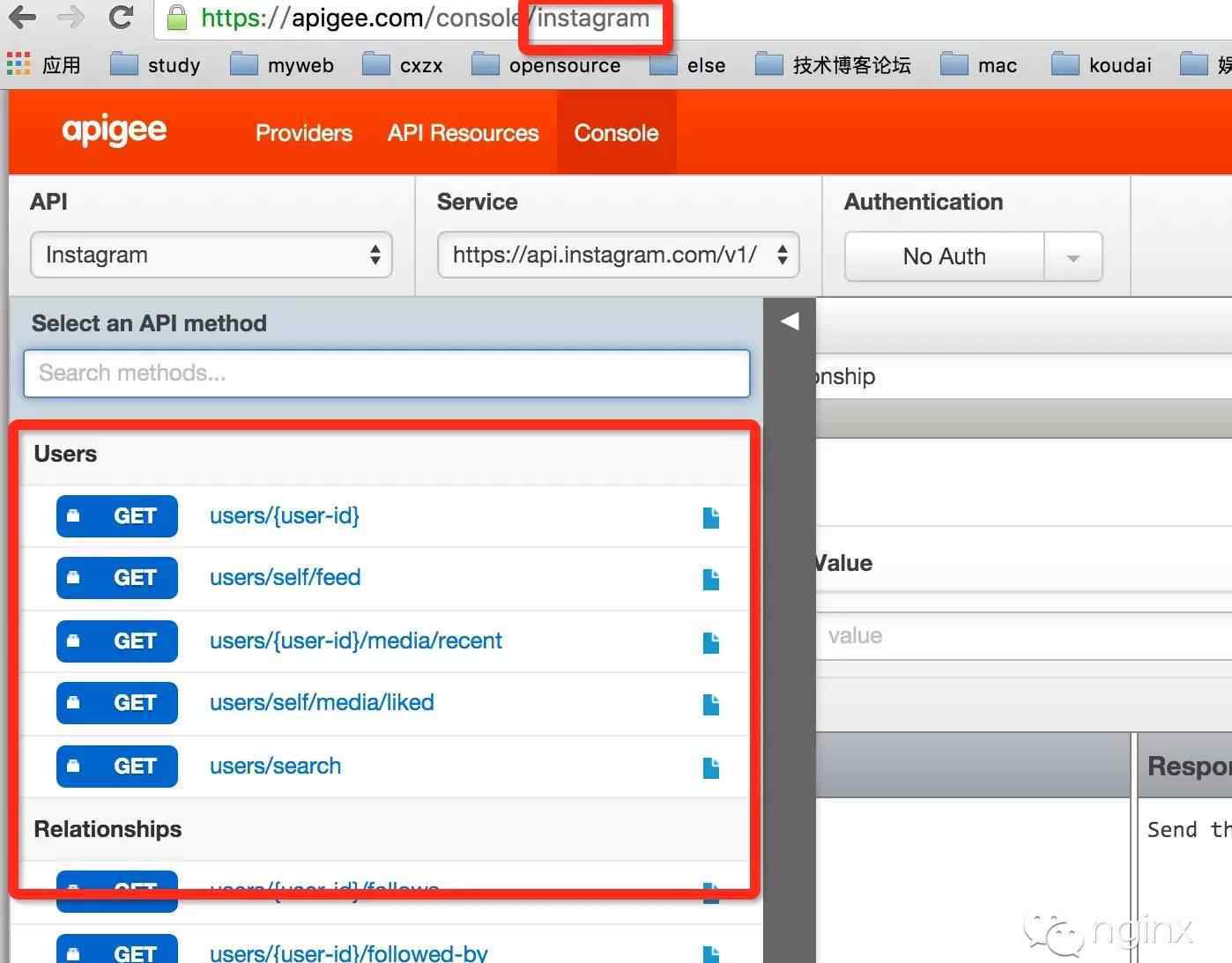Open the mac bookmarks folder
1232x963 pixels.
click(x=978, y=65)
